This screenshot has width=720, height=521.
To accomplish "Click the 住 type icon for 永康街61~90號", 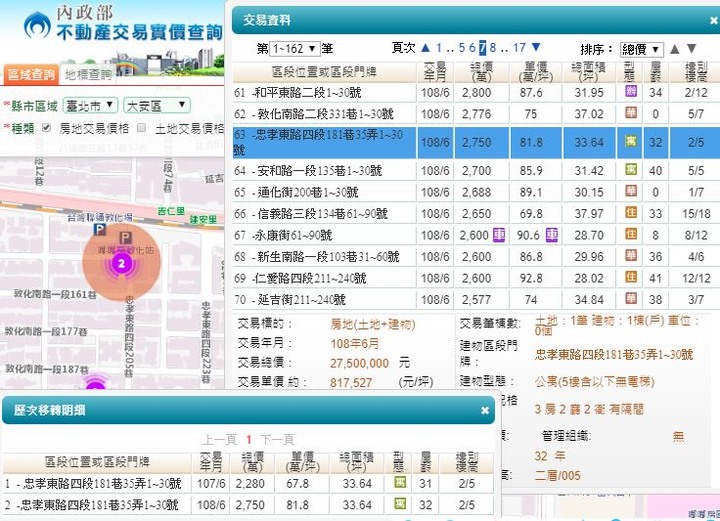I will click(x=631, y=234).
